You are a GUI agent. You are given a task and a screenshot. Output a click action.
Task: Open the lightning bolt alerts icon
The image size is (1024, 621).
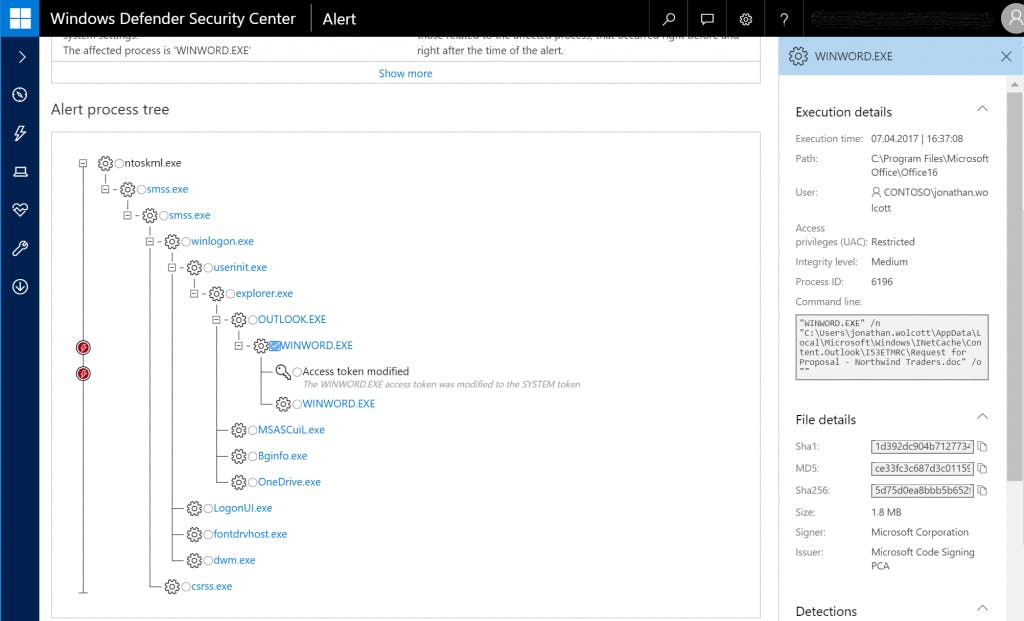point(19,134)
